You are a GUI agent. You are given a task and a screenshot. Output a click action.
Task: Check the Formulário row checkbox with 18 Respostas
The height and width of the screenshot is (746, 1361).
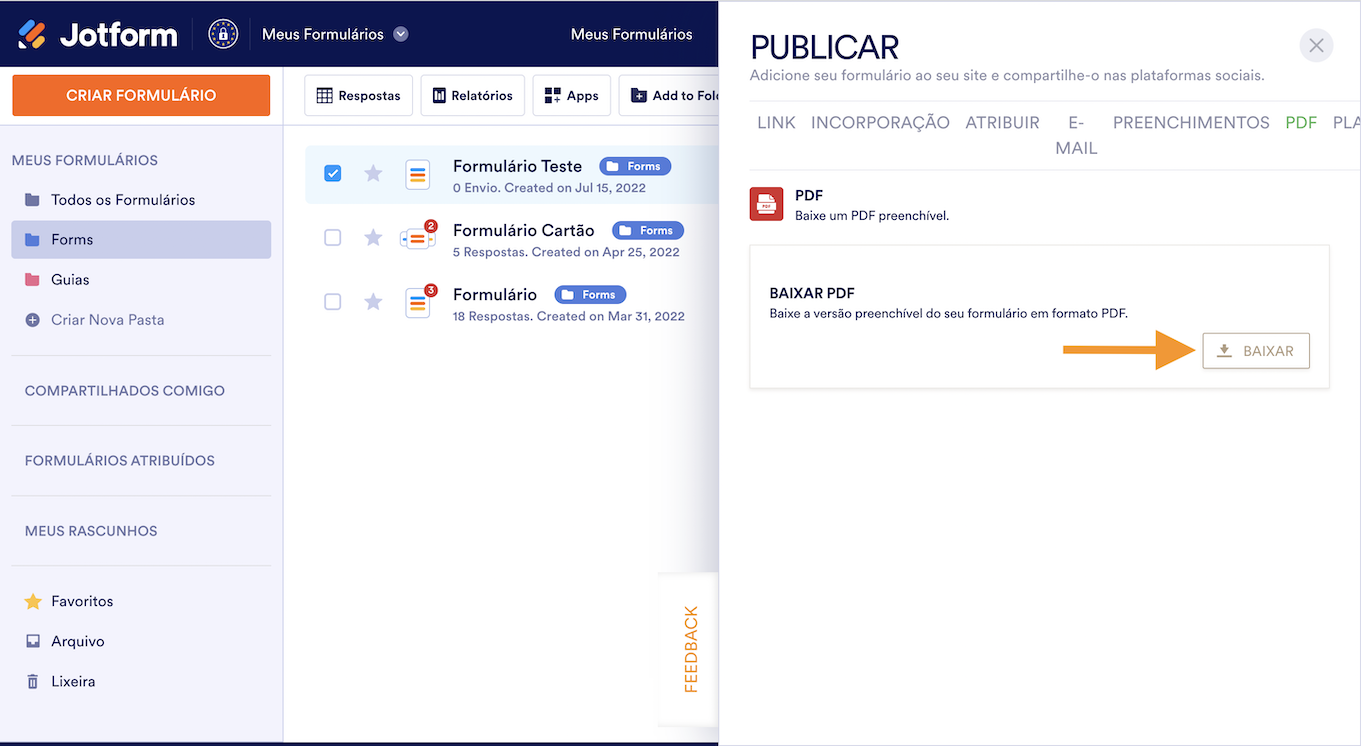coord(333,301)
